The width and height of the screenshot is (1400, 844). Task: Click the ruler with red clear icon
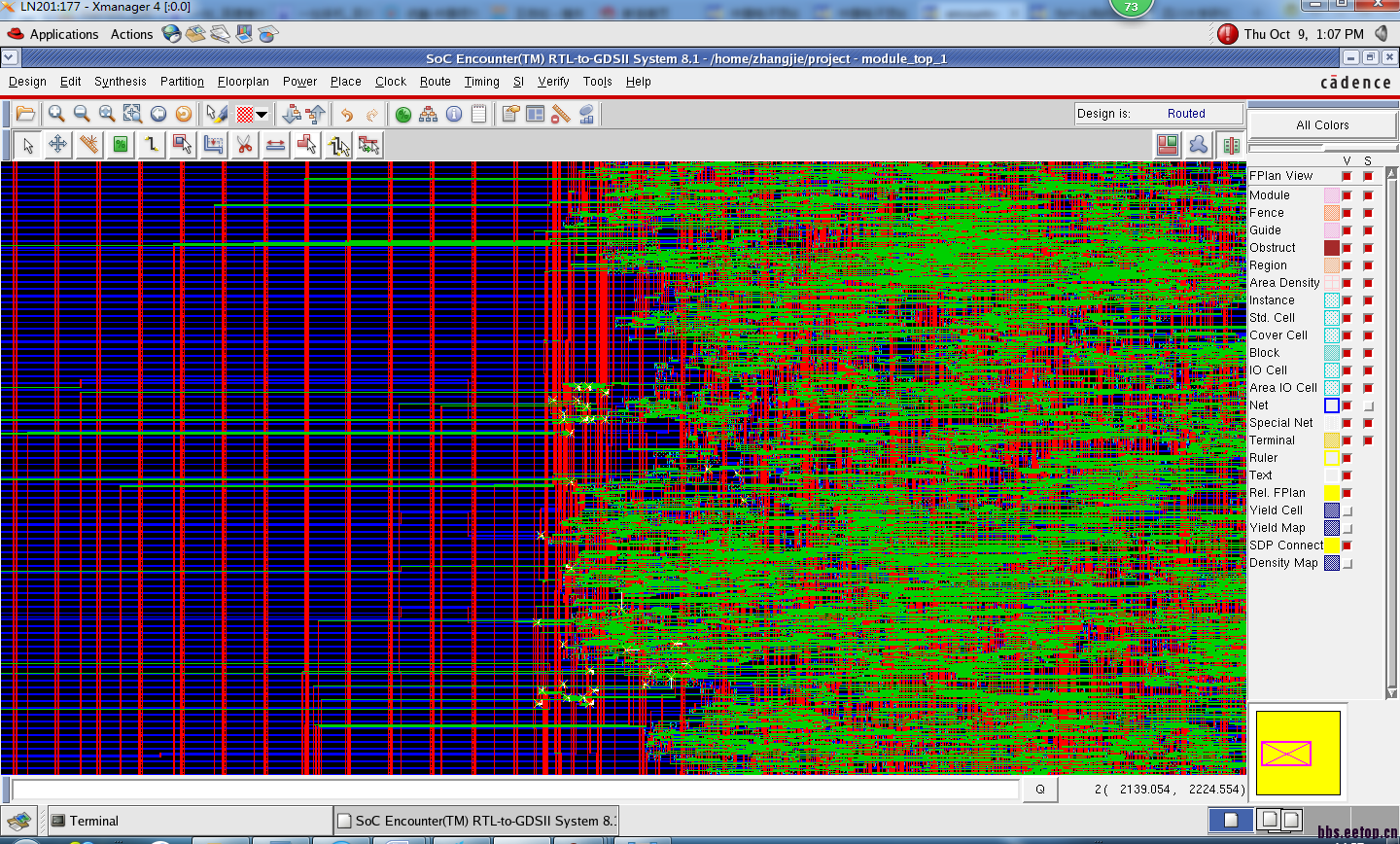point(561,114)
